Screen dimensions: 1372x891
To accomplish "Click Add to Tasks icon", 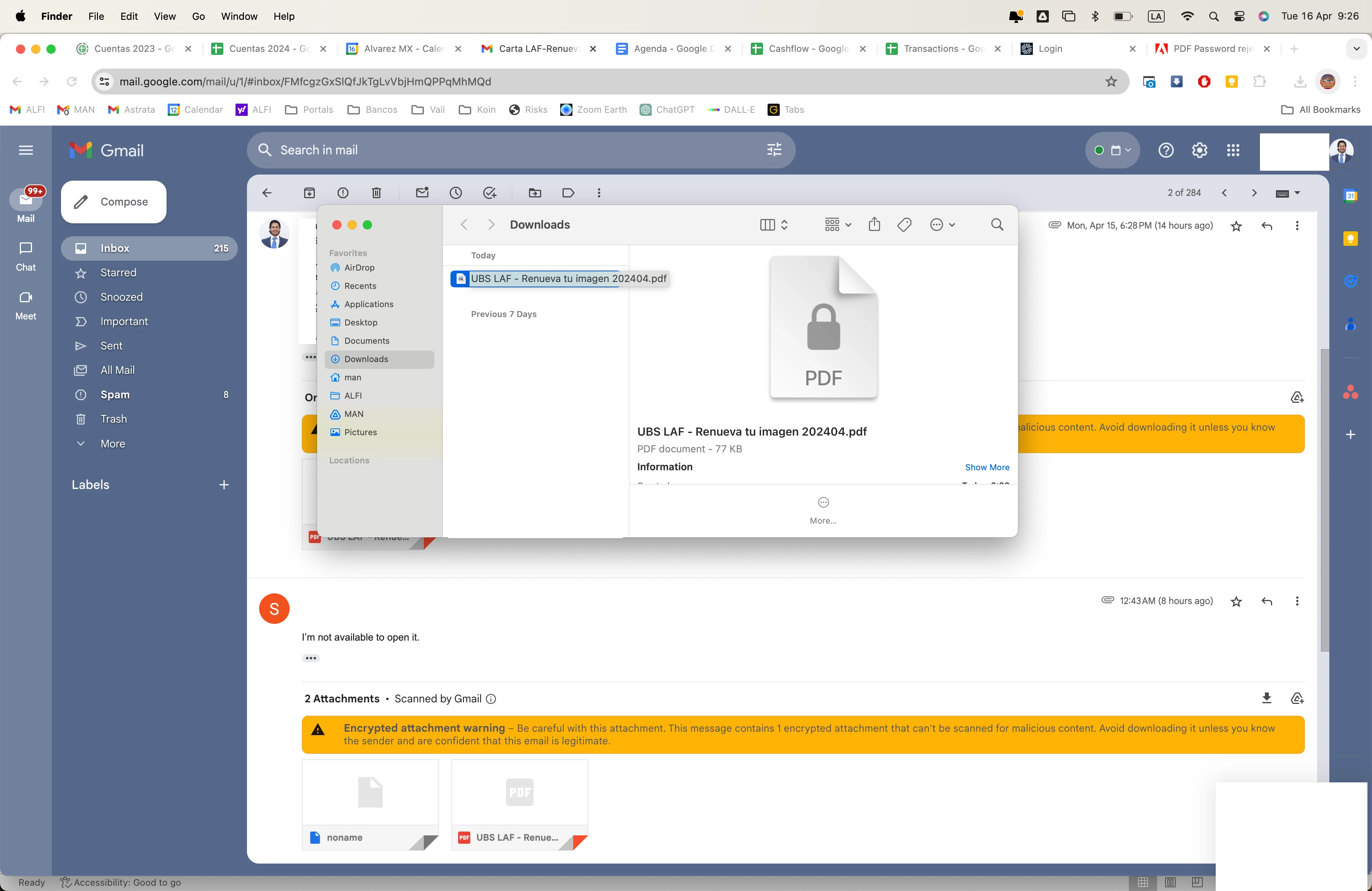I will 489,193.
